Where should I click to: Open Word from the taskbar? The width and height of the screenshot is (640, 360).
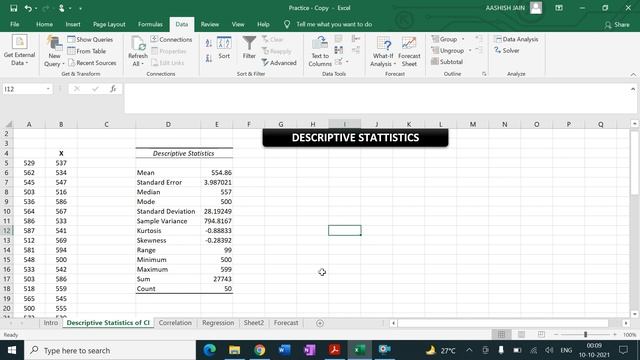[x=284, y=350]
